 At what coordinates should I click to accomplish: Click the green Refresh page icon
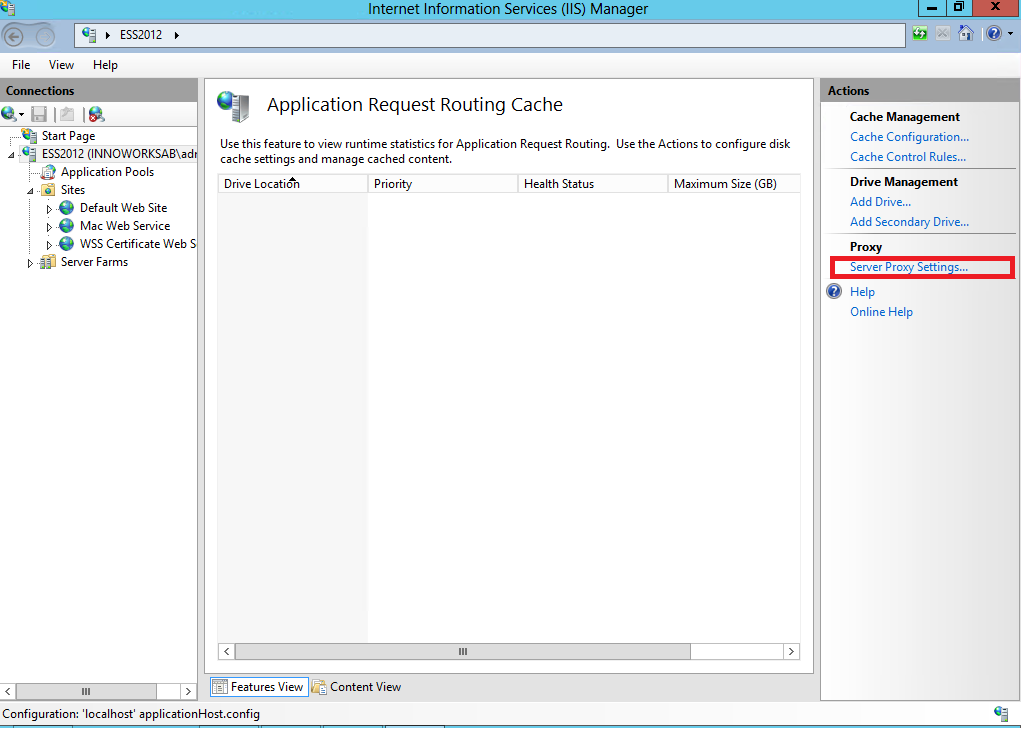click(x=920, y=33)
